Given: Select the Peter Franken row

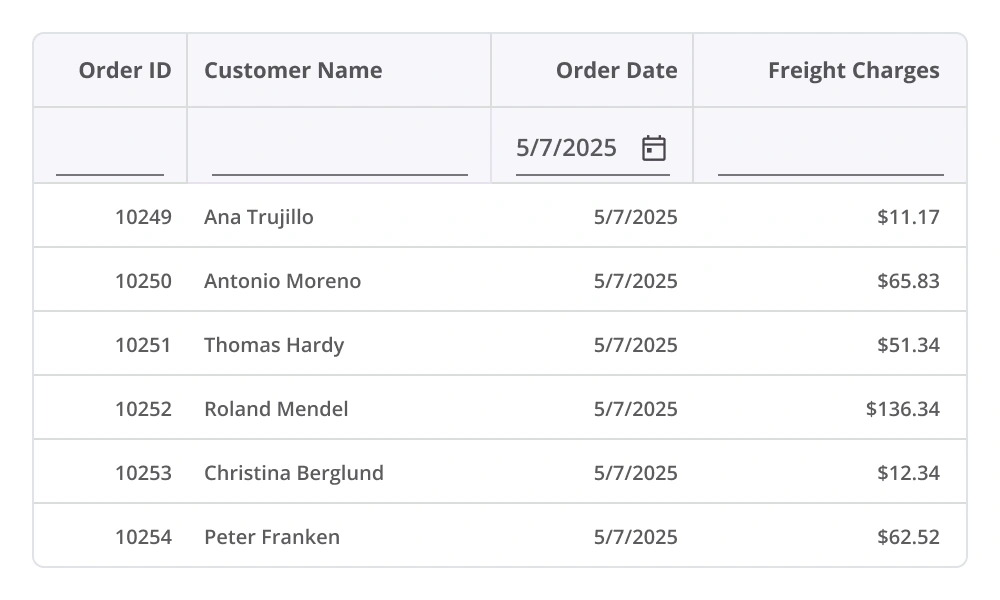Looking at the screenshot, I should click(x=272, y=537).
